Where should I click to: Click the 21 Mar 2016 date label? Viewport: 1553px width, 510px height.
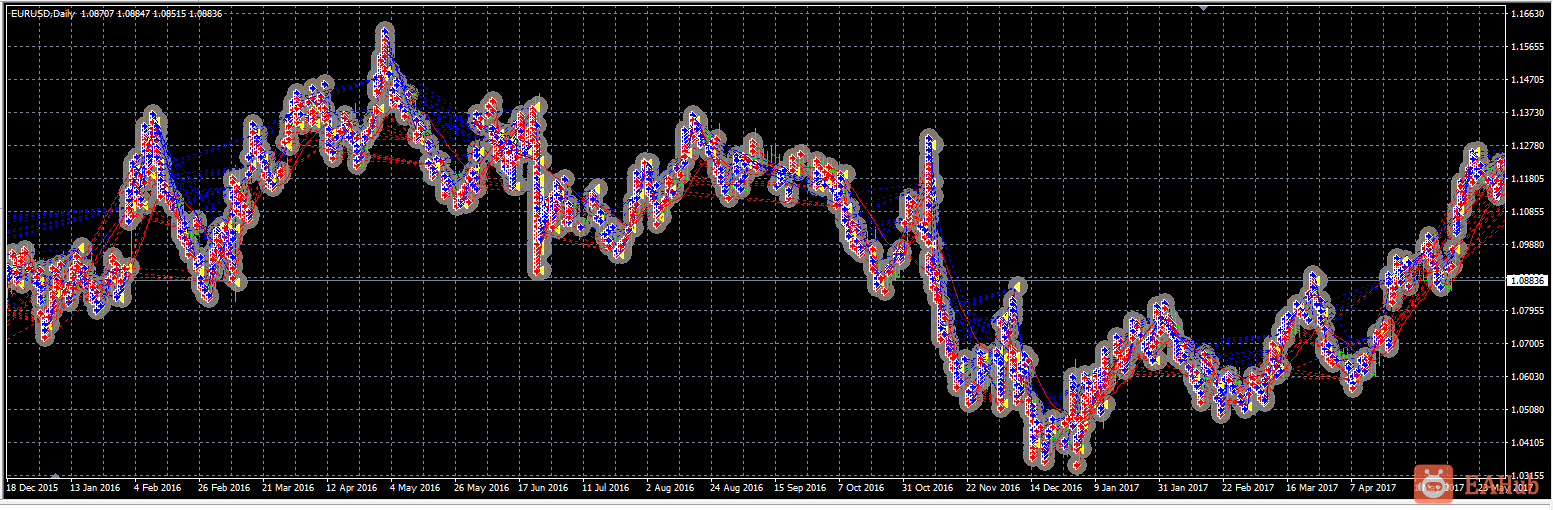[288, 488]
